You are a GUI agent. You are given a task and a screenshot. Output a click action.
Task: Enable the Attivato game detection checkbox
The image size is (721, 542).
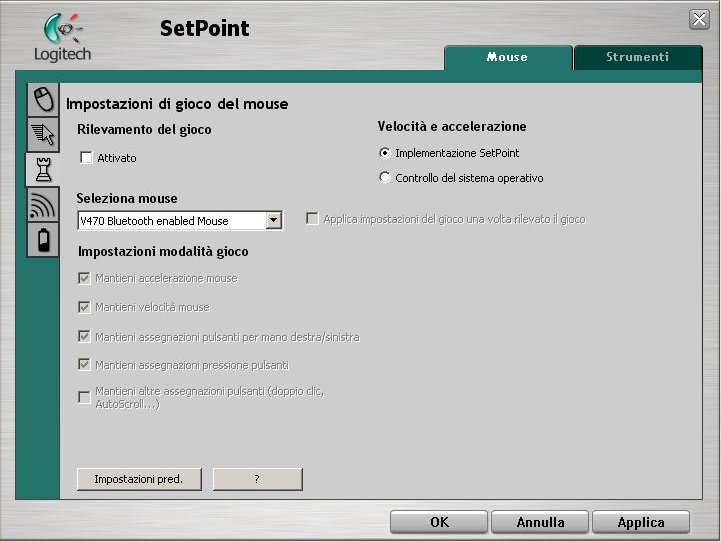[x=86, y=158]
